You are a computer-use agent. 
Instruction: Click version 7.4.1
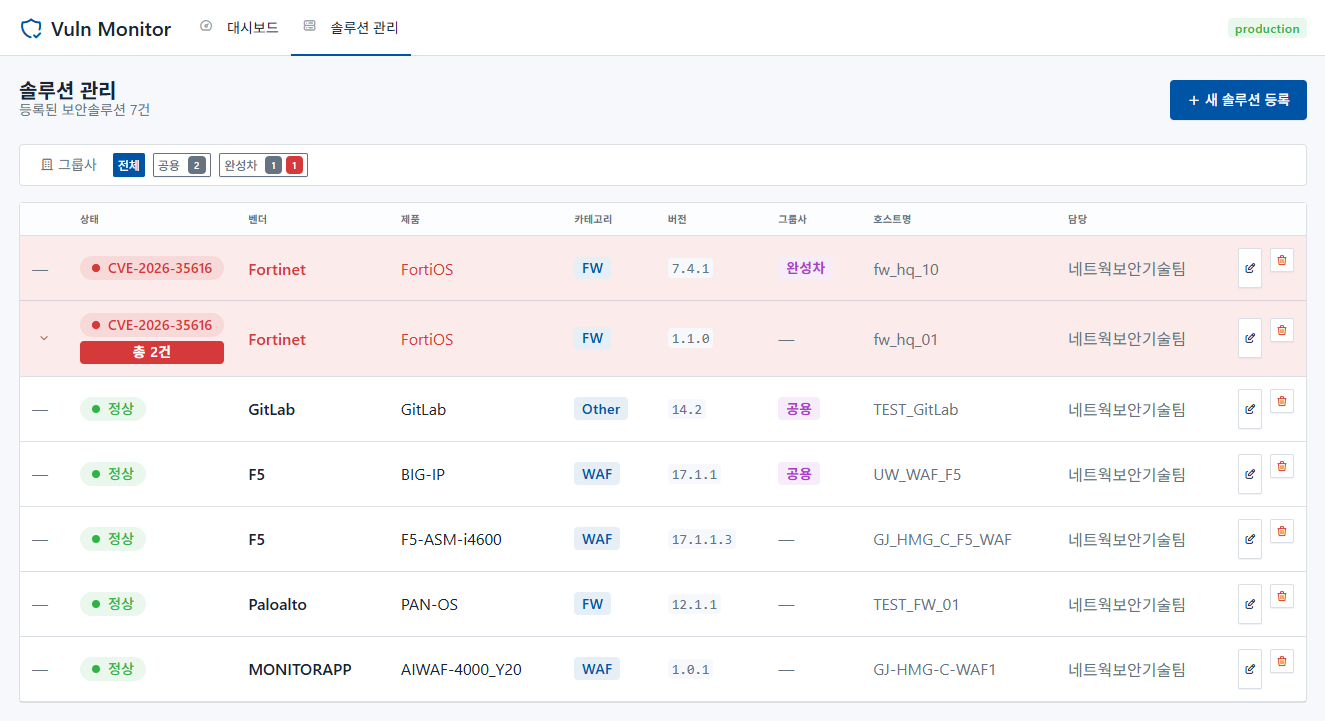(691, 269)
